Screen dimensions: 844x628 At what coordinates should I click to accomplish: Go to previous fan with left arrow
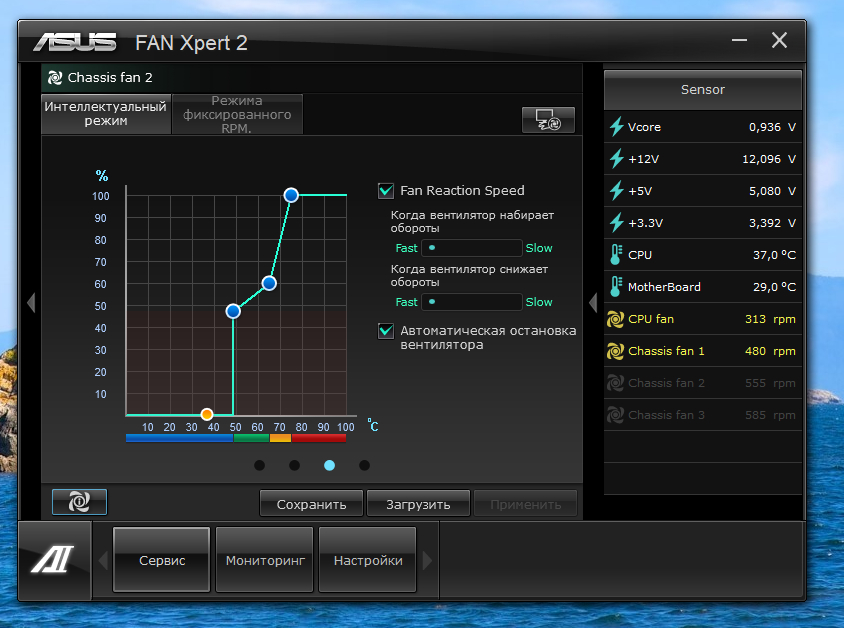click(x=31, y=302)
